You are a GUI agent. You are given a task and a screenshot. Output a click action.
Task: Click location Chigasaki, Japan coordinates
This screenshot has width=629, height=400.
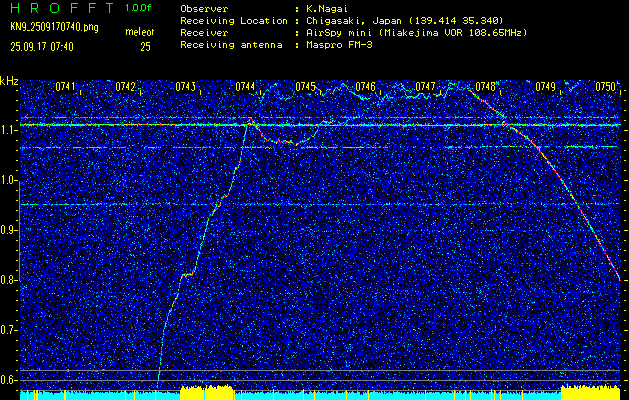tap(405, 21)
